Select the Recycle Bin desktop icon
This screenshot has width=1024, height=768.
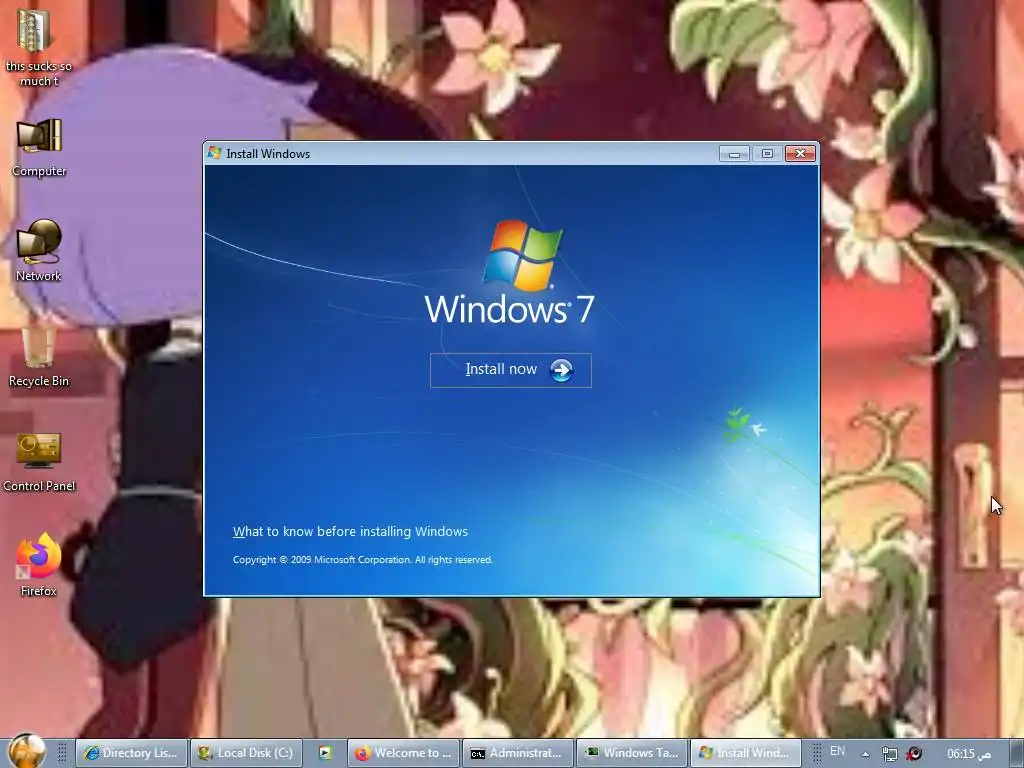pyautogui.click(x=39, y=357)
